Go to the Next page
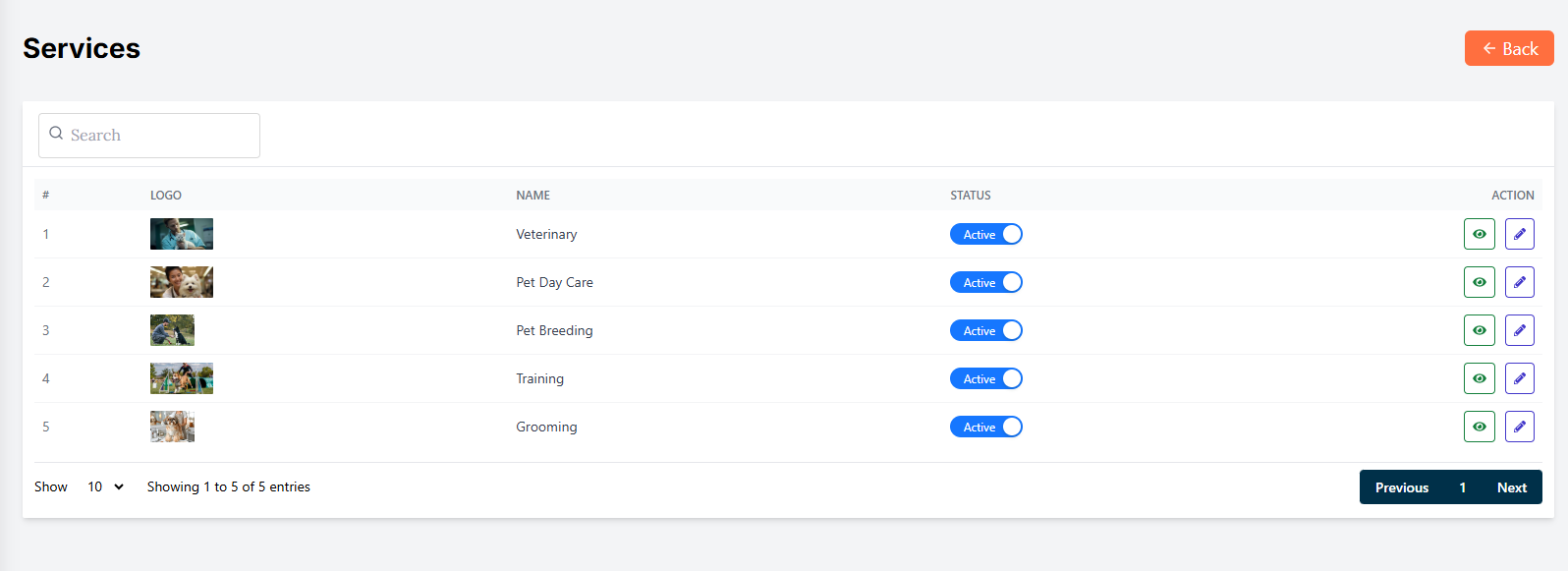This screenshot has height=571, width=1568. (1511, 487)
